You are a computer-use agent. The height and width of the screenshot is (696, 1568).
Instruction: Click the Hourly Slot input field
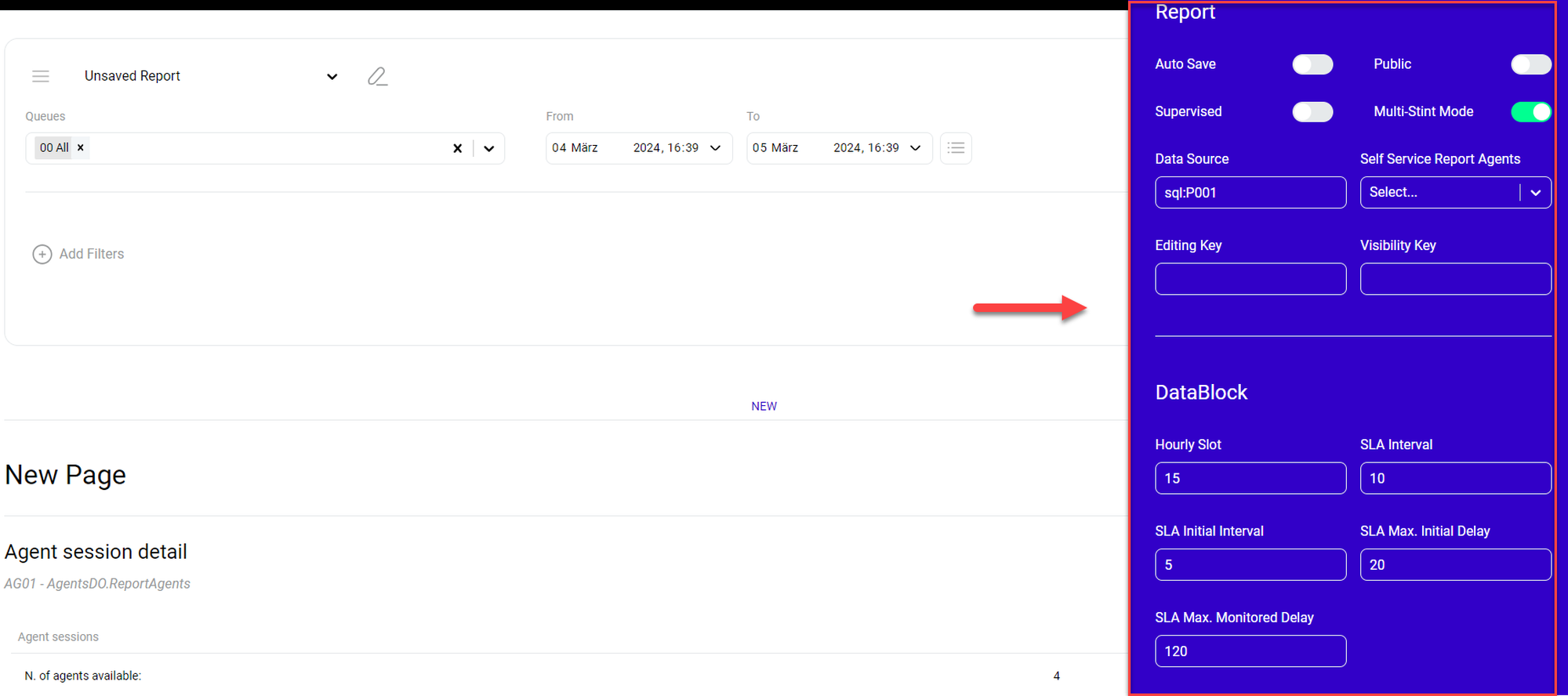click(1250, 478)
